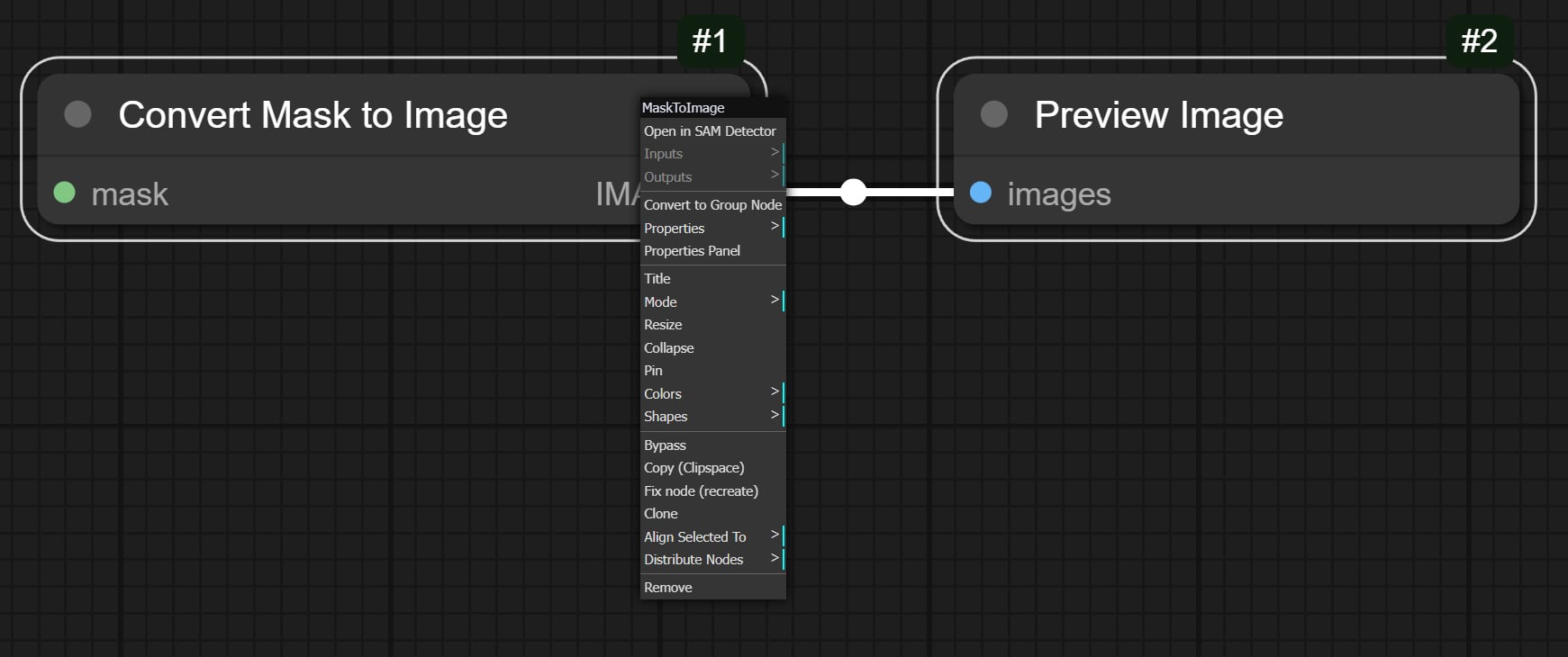The image size is (1568, 657).
Task: Click the link midpoint dot between nodes
Action: [853, 192]
